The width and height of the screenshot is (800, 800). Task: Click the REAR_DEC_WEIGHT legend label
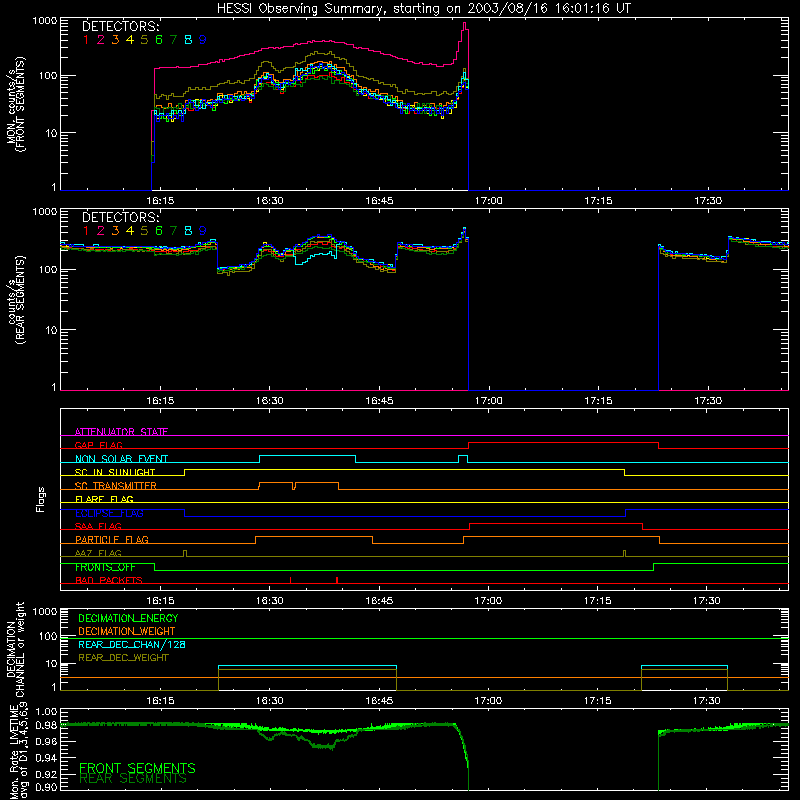[123, 658]
